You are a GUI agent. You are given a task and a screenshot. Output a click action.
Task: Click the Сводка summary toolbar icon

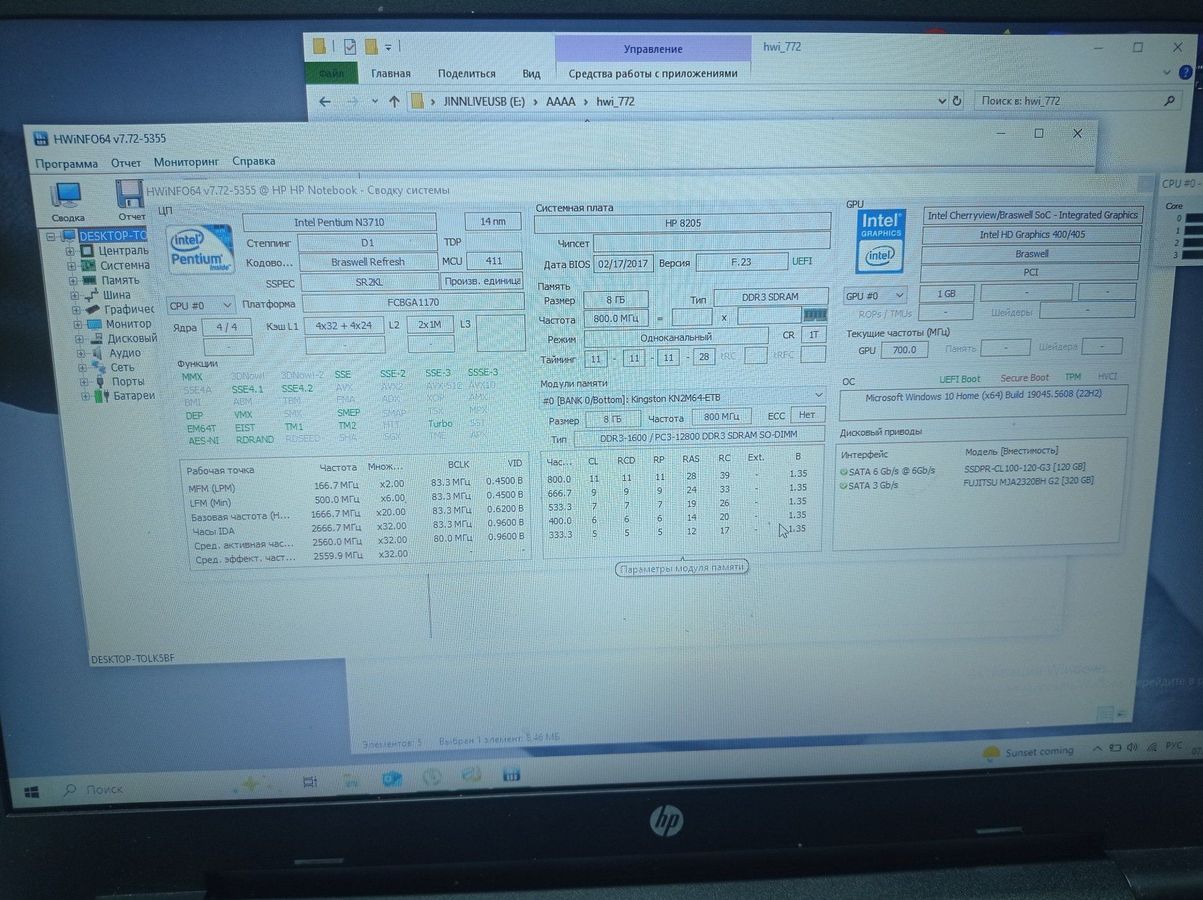pos(67,199)
